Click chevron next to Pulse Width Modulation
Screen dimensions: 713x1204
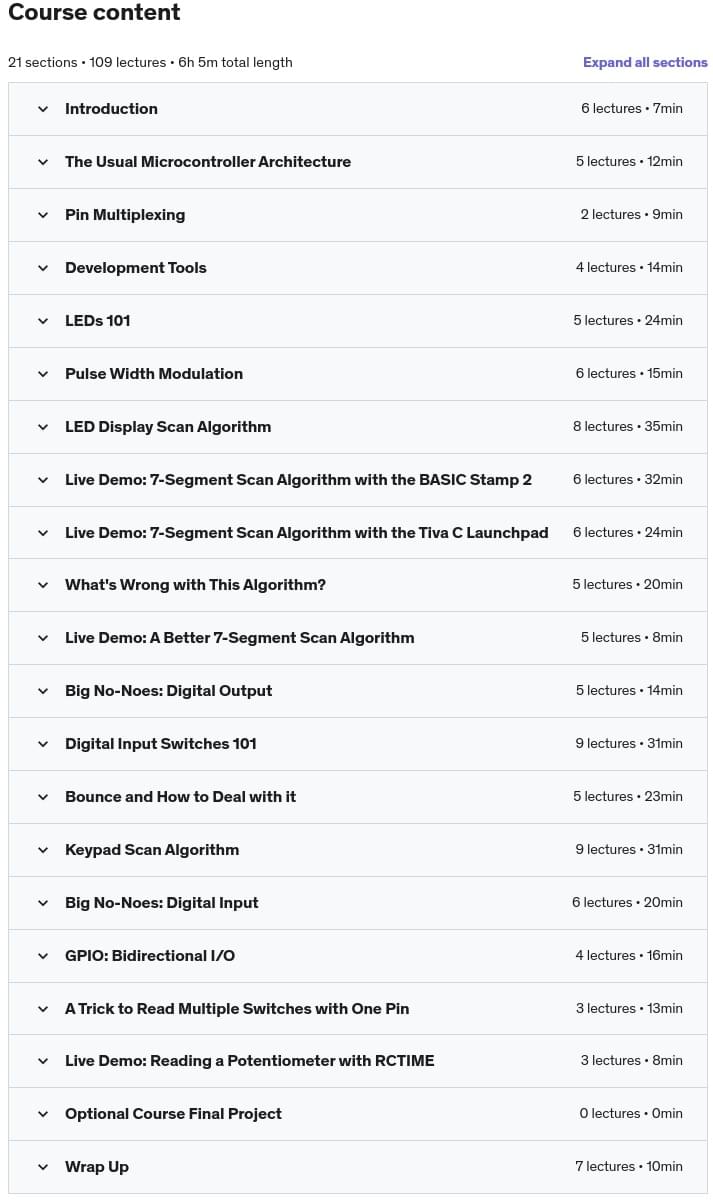tap(43, 374)
